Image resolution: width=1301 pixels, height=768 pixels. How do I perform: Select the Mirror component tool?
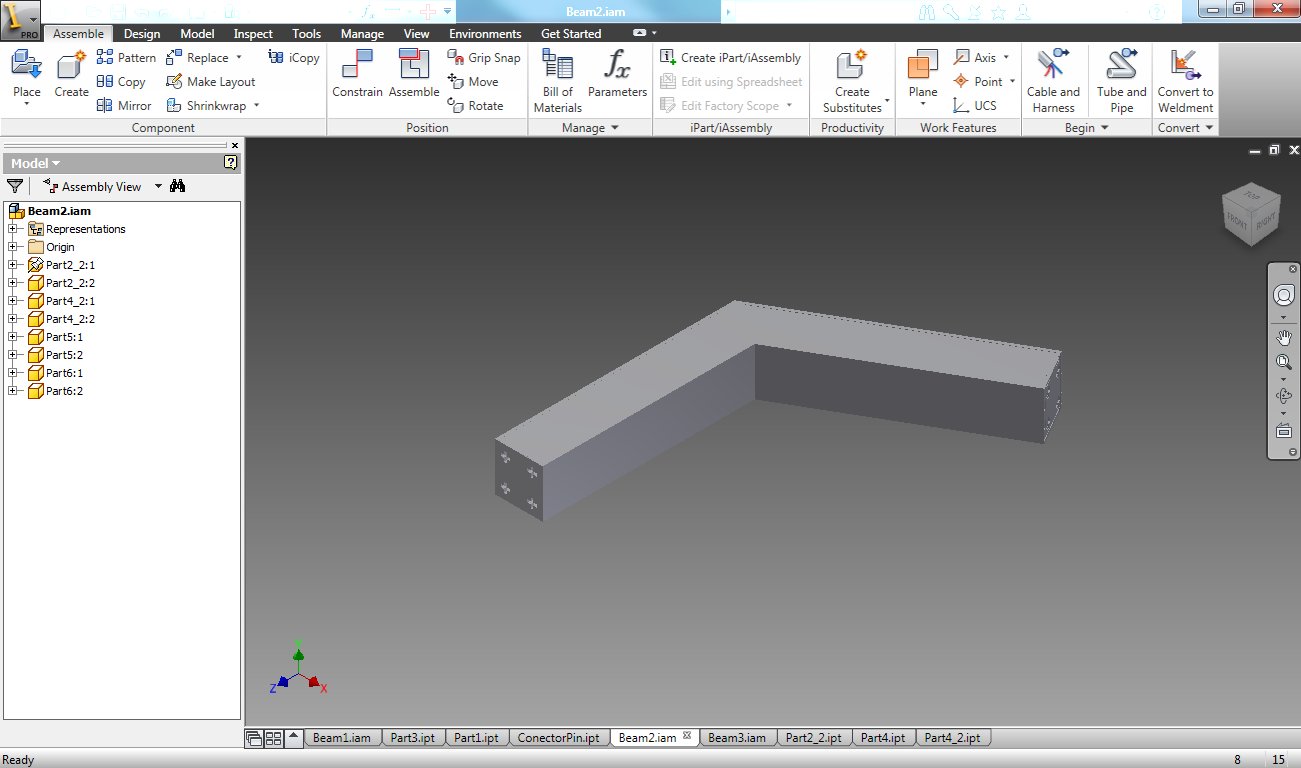(x=124, y=106)
